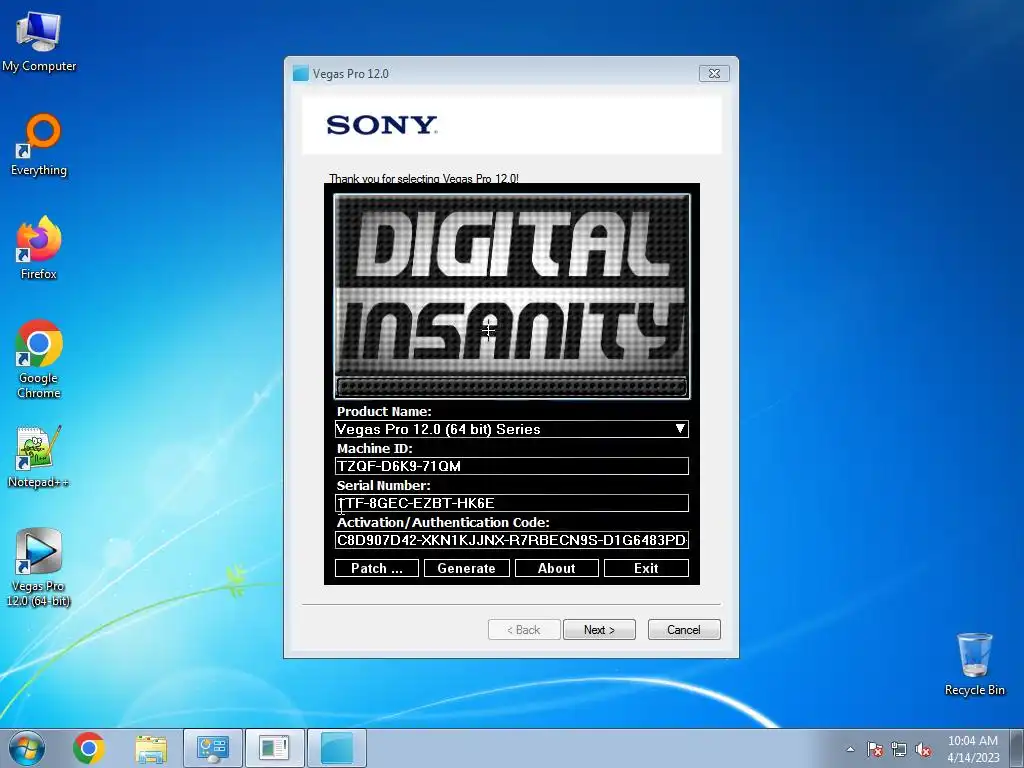1024x768 pixels.
Task: Launch Firefox from the desktop
Action: point(39,248)
